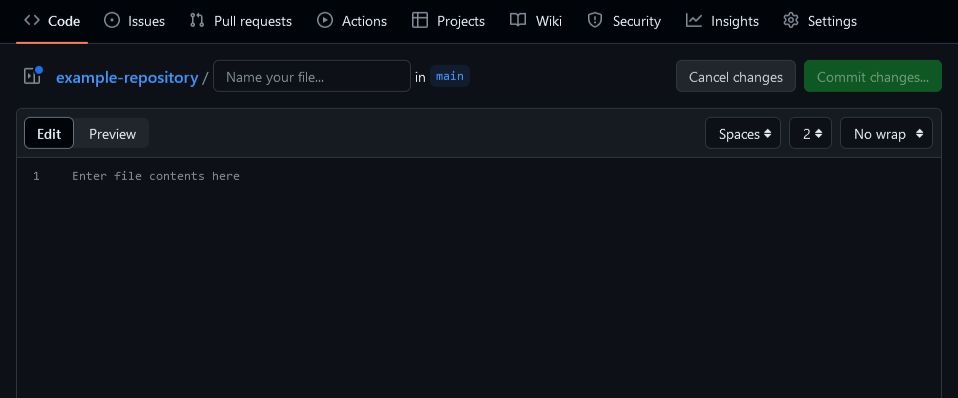The height and width of the screenshot is (398, 958).
Task: Open the Spaces indent mode dropdown
Action: click(x=742, y=133)
